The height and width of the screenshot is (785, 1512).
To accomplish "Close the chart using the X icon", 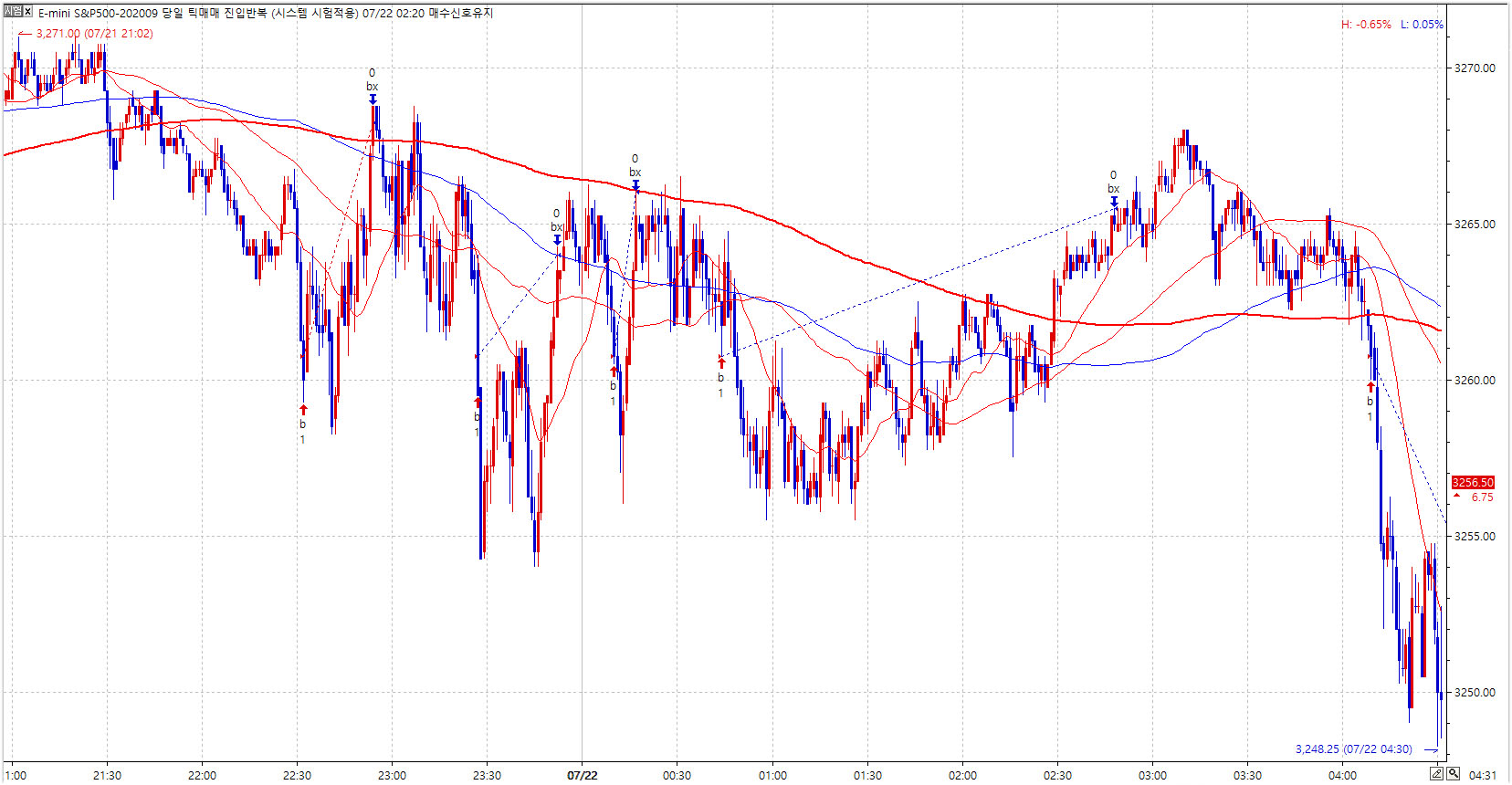I will tap(27, 12).
